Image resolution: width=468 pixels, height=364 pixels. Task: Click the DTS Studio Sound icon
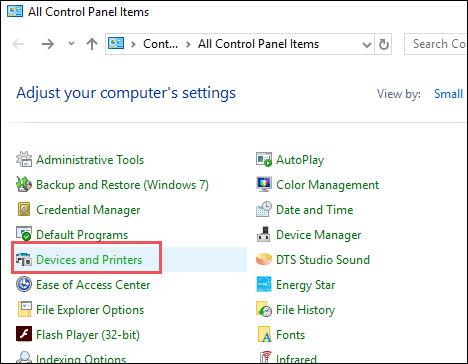pos(264,259)
